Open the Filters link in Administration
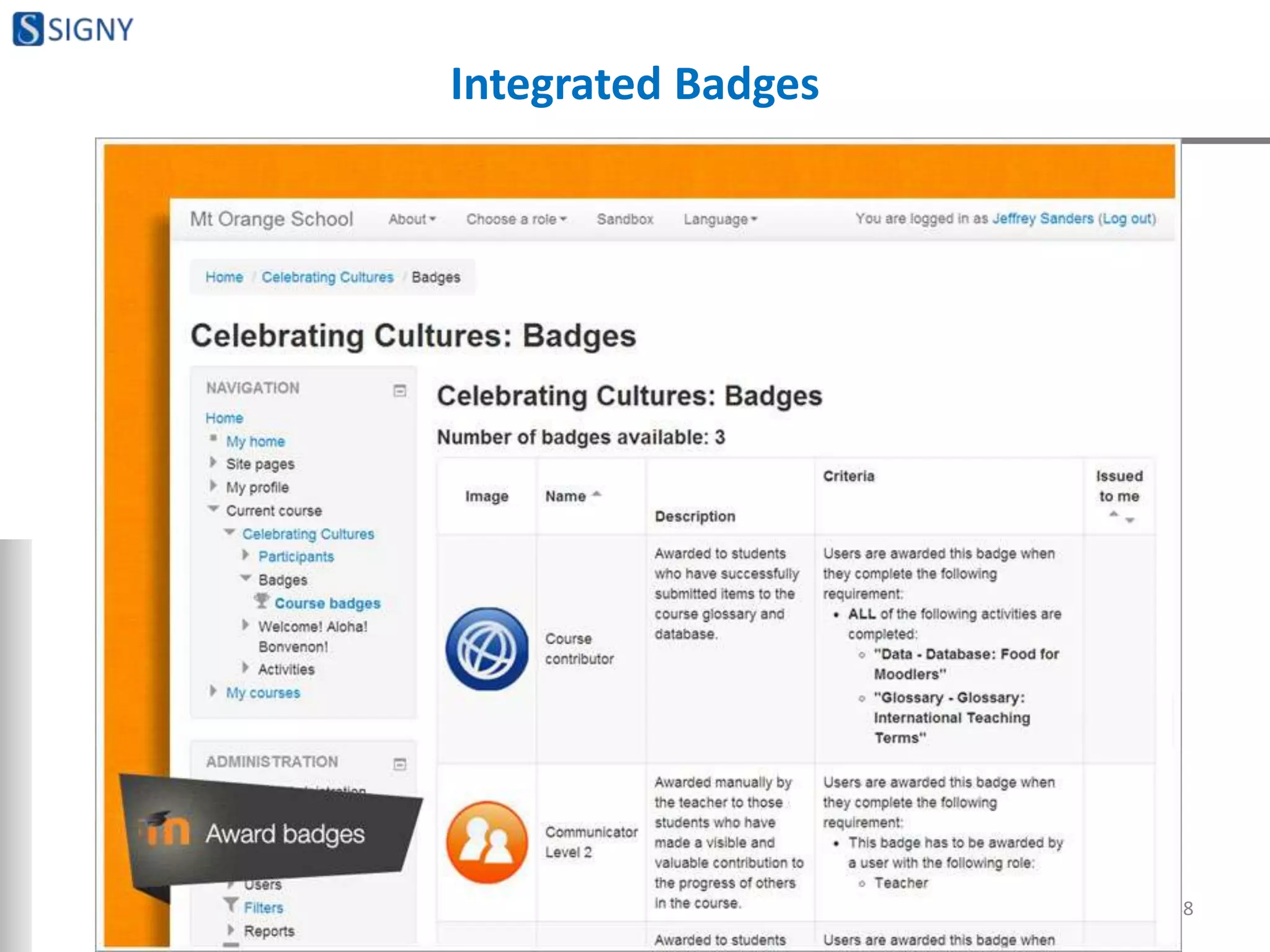Screen dimensions: 1270x952 pyautogui.click(x=263, y=907)
